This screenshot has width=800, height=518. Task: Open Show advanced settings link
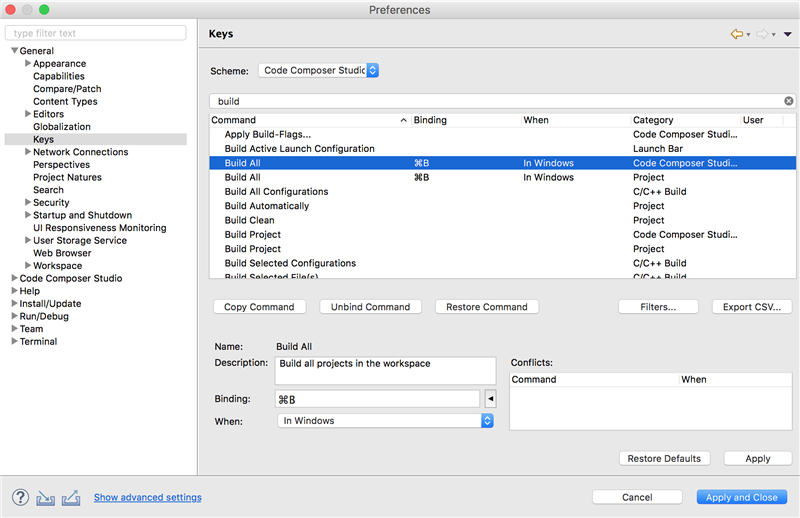147,497
